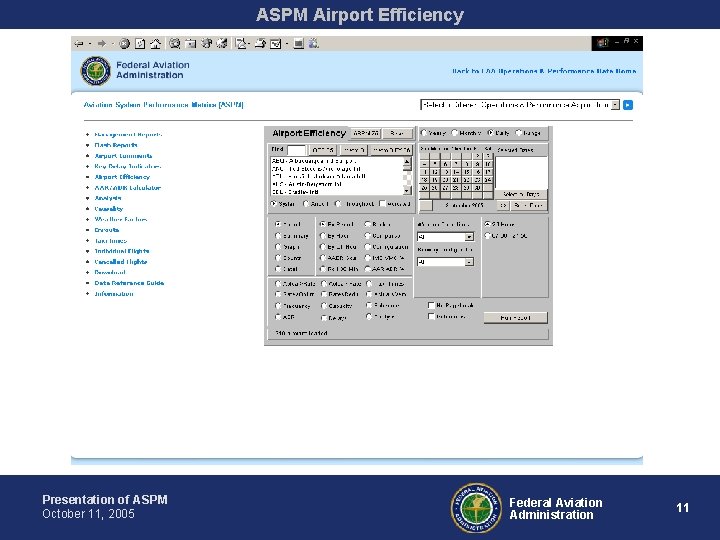Viewport: 720px width, 540px height.
Task: Click the FAA seal logo in the page header
Action: 96,71
